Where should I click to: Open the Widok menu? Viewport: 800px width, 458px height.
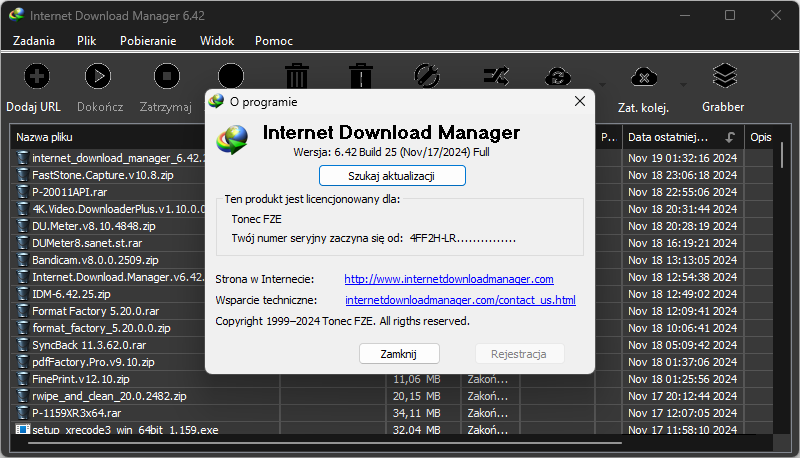point(217,41)
